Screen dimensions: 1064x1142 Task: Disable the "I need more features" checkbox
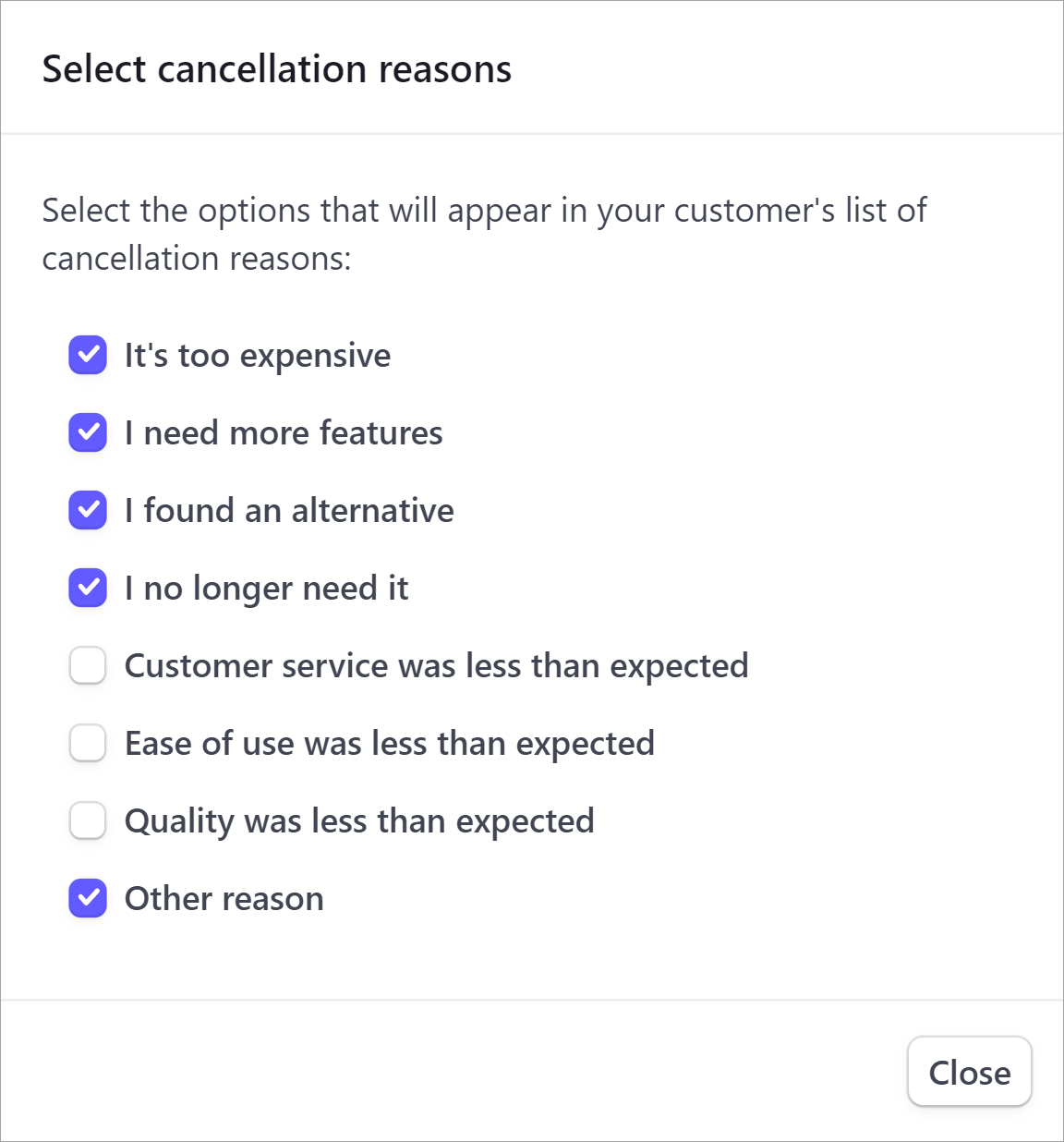pyautogui.click(x=88, y=432)
